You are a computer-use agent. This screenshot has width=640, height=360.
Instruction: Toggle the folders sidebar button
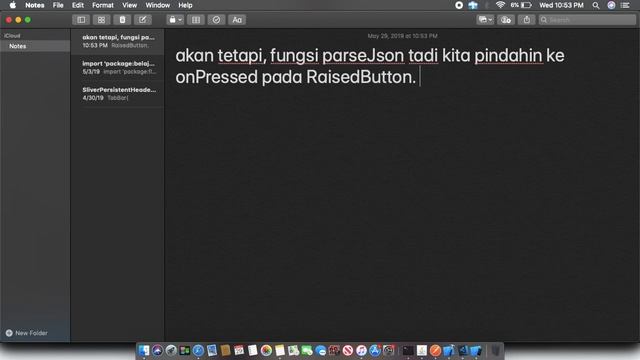pos(81,20)
